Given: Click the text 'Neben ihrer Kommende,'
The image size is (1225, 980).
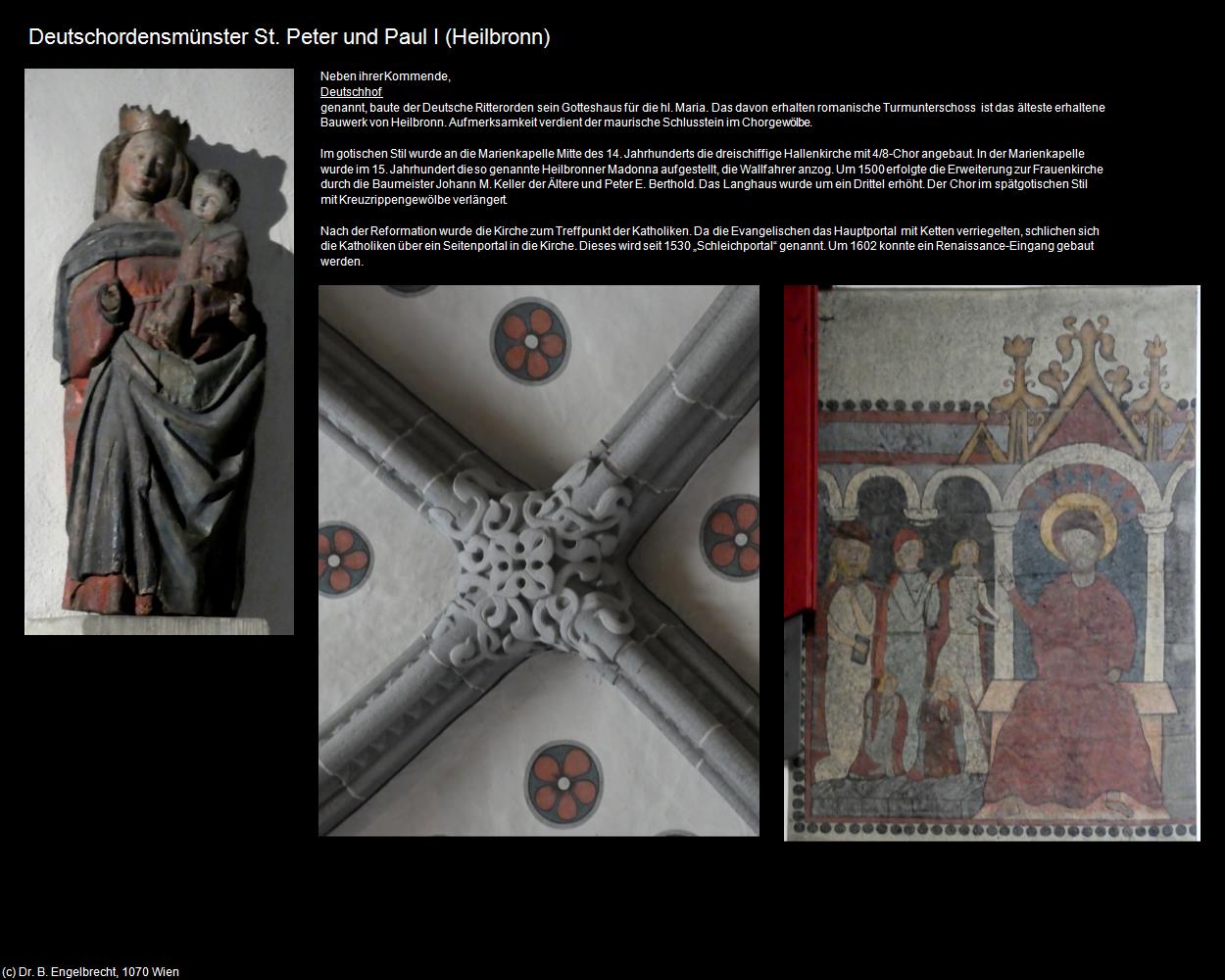Looking at the screenshot, I should coord(385,76).
